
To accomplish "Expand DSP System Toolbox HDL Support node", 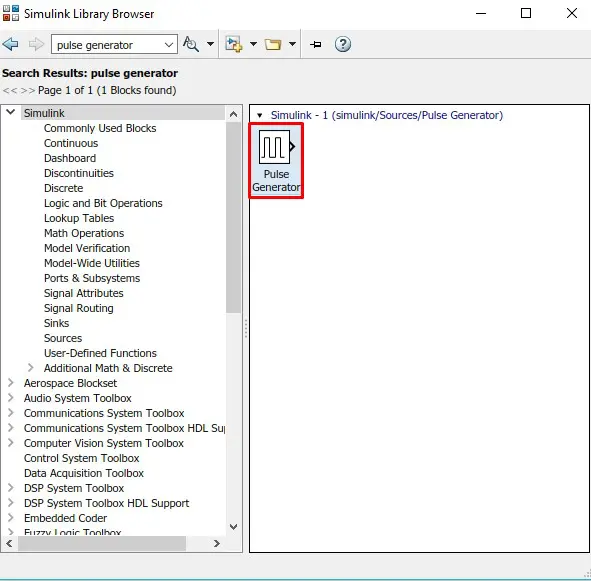I will tap(11, 503).
